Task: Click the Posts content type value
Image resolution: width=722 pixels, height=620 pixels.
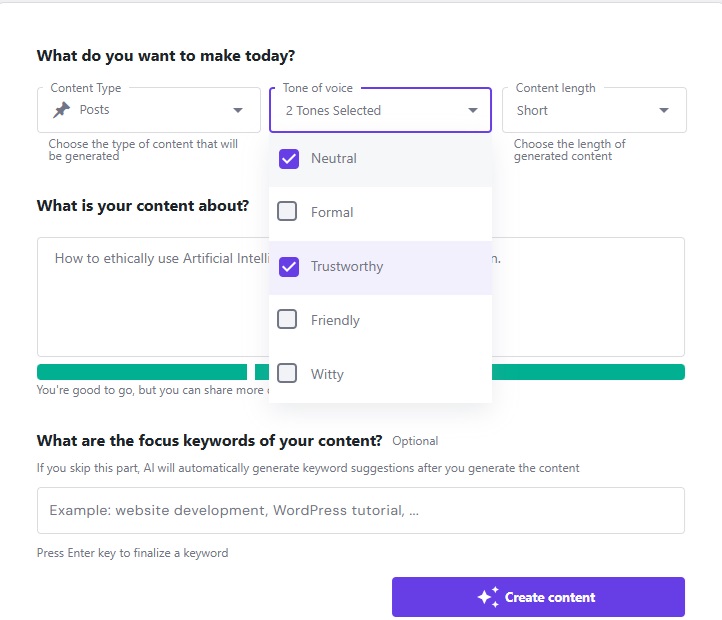Action: pos(95,110)
